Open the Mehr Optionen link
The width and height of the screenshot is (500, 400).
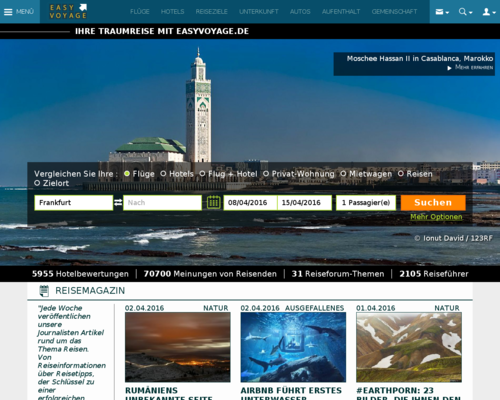pyautogui.click(x=436, y=217)
